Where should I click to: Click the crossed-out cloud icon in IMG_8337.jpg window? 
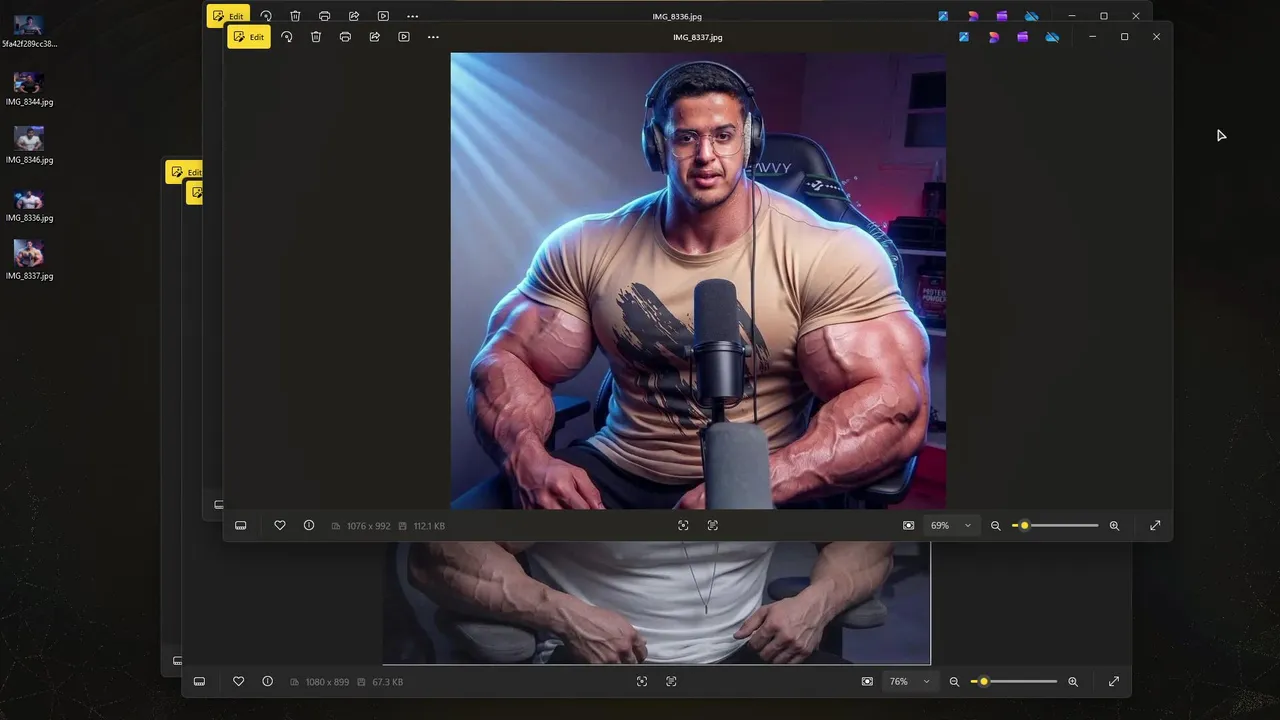tap(1052, 37)
